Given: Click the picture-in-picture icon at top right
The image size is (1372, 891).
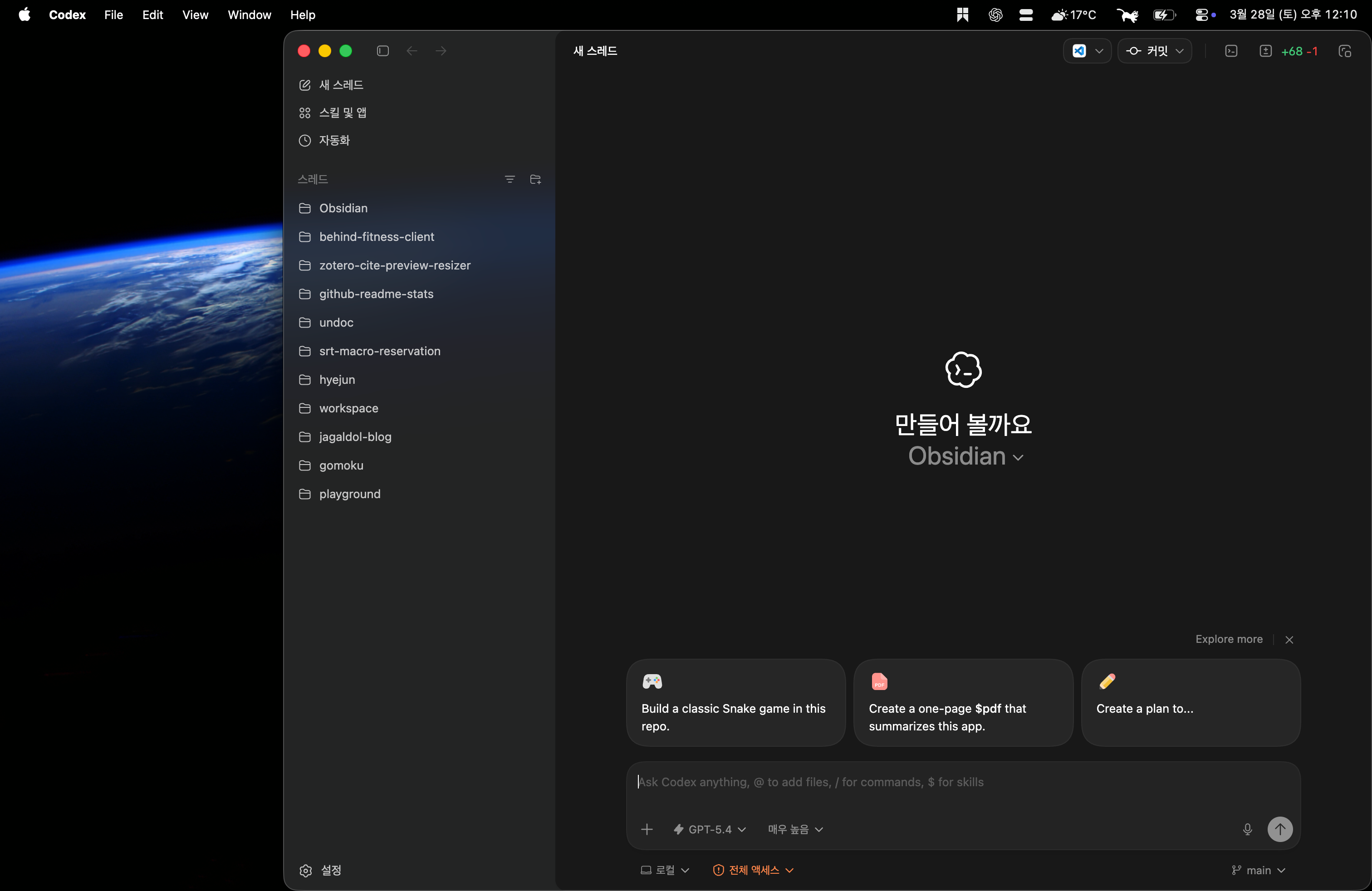Looking at the screenshot, I should pyautogui.click(x=1346, y=51).
